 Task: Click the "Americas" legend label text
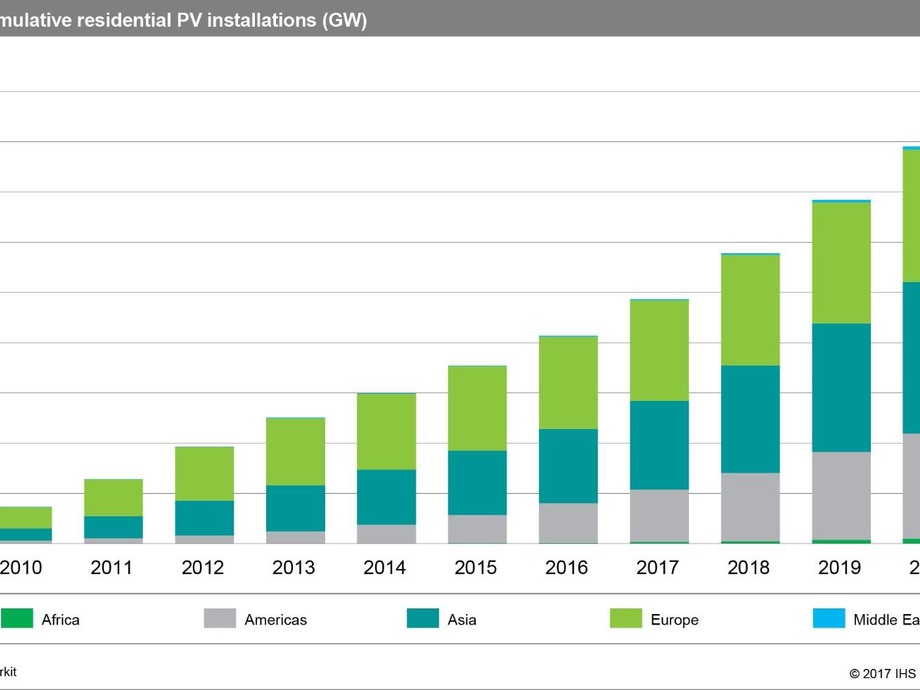(275, 620)
